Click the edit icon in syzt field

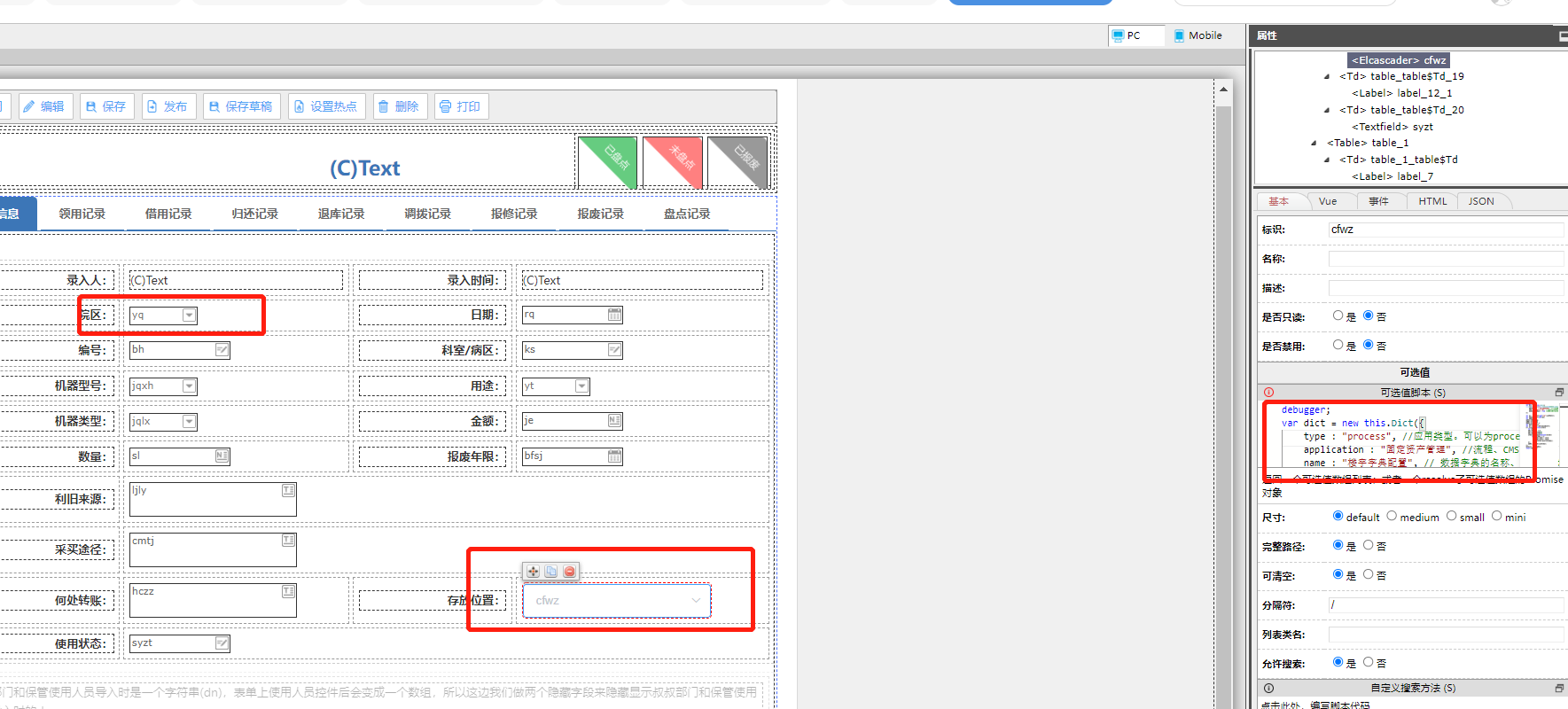click(222, 643)
